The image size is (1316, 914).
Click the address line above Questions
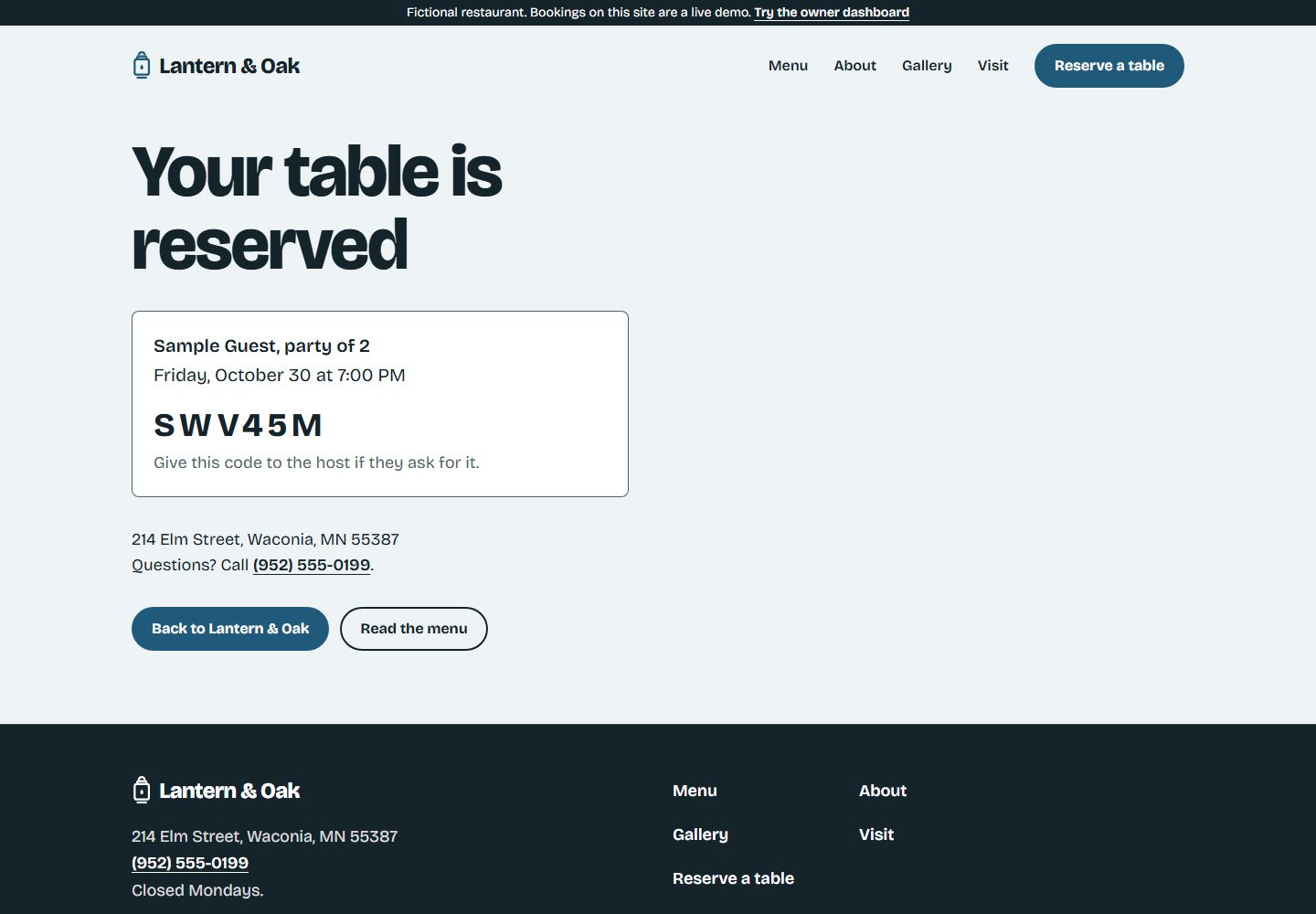pos(265,539)
